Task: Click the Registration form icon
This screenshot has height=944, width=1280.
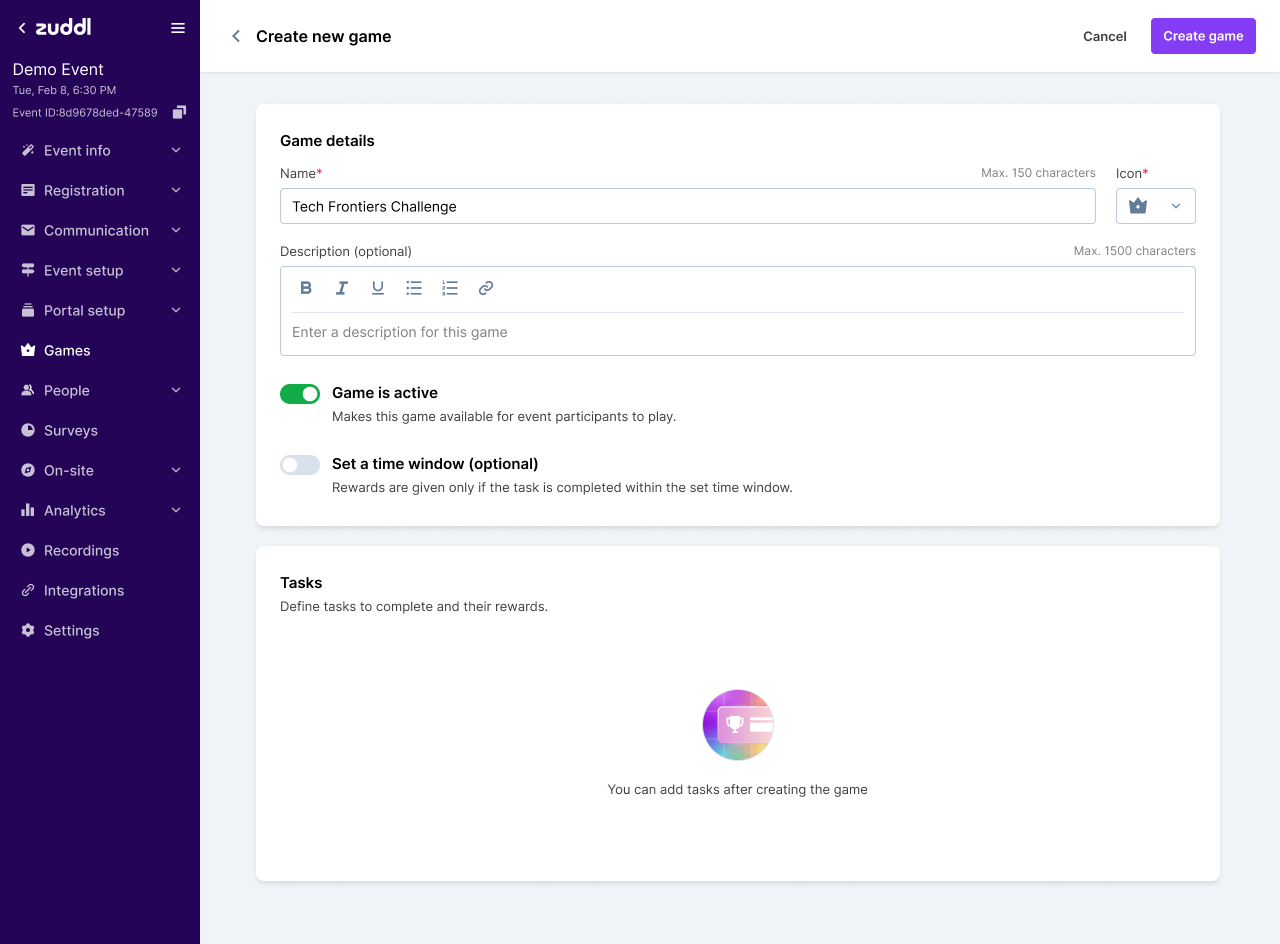Action: pyautogui.click(x=28, y=190)
